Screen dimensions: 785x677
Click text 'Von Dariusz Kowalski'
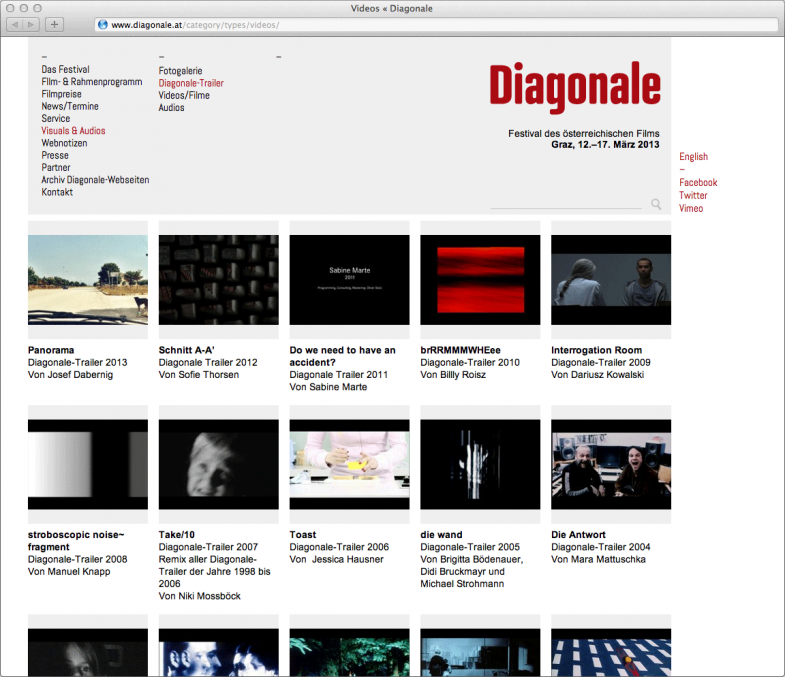(x=598, y=375)
